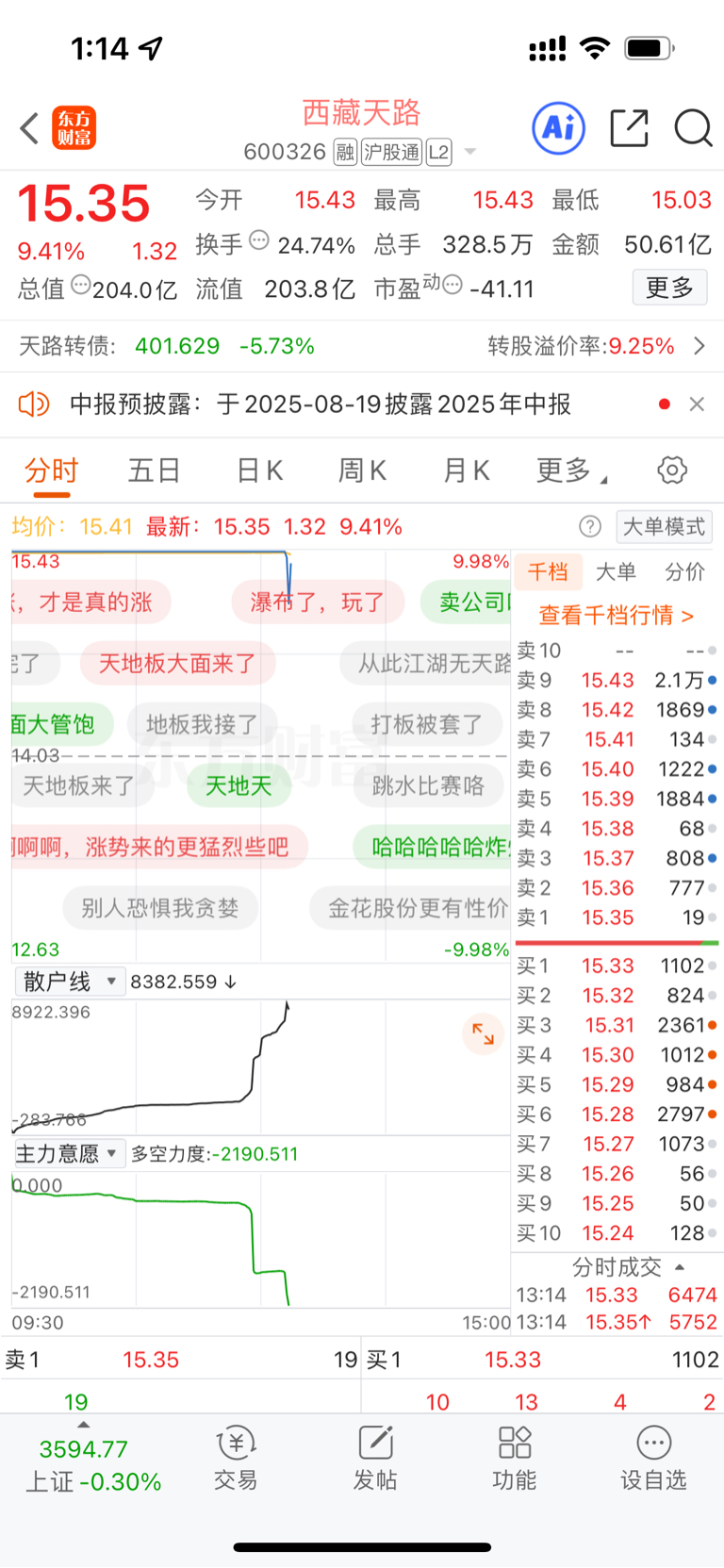The image size is (724, 1568).
Task: Switch to the 日K tab
Action: [259, 470]
